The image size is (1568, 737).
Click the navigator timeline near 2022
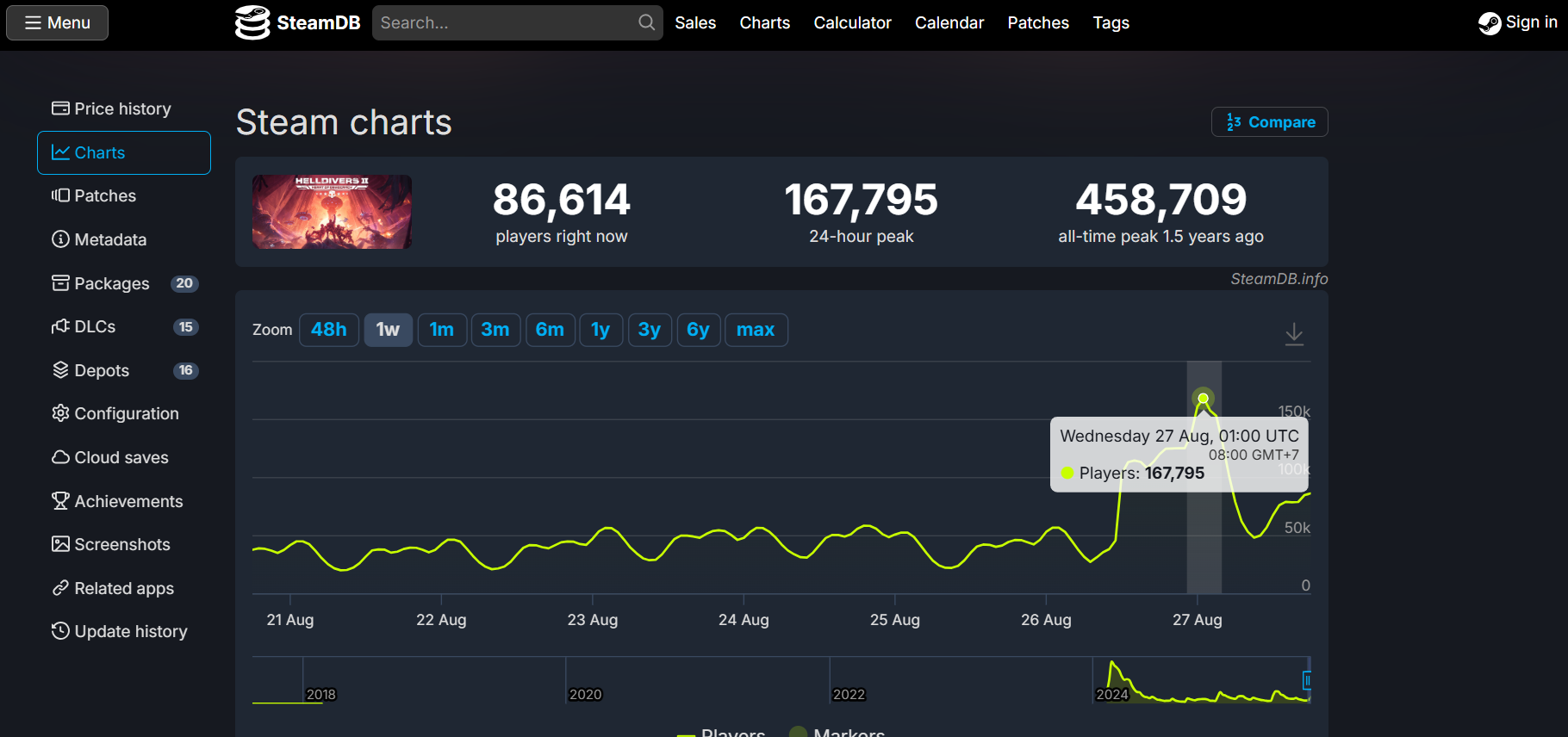click(x=849, y=694)
